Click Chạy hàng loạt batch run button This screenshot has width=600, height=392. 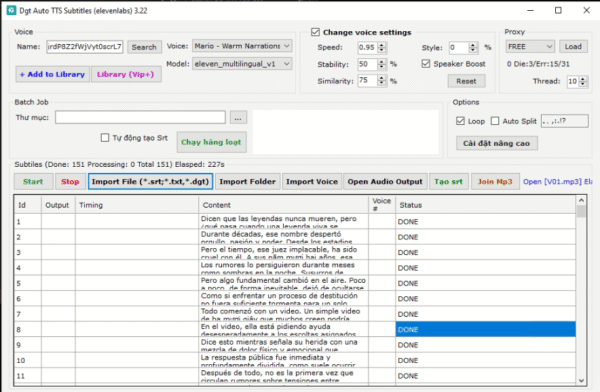coord(211,142)
